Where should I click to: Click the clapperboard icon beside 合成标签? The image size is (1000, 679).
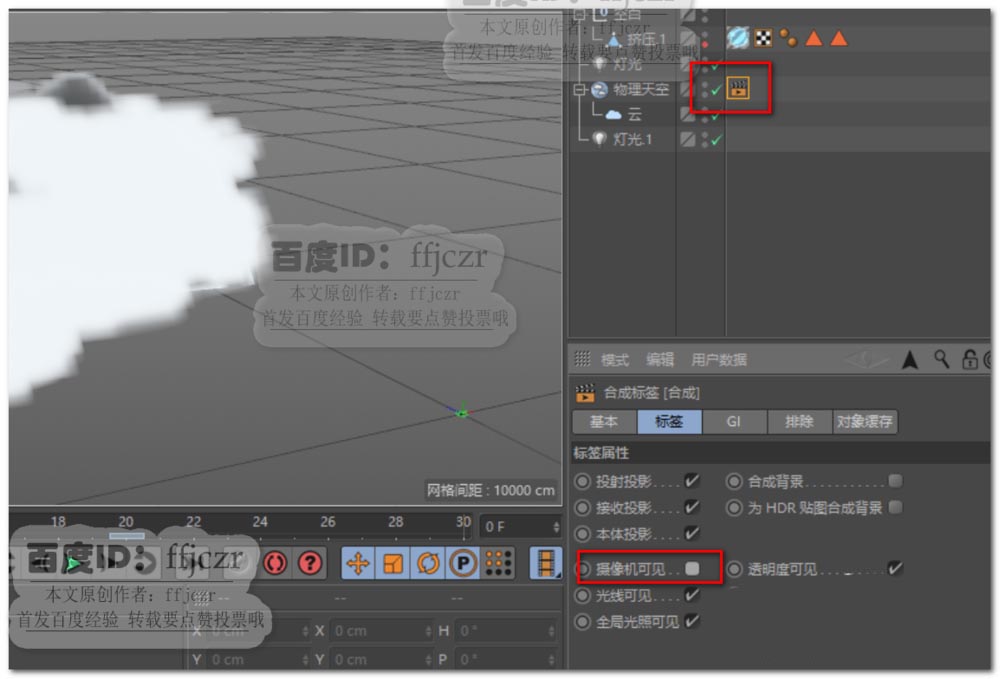pyautogui.click(x=585, y=393)
